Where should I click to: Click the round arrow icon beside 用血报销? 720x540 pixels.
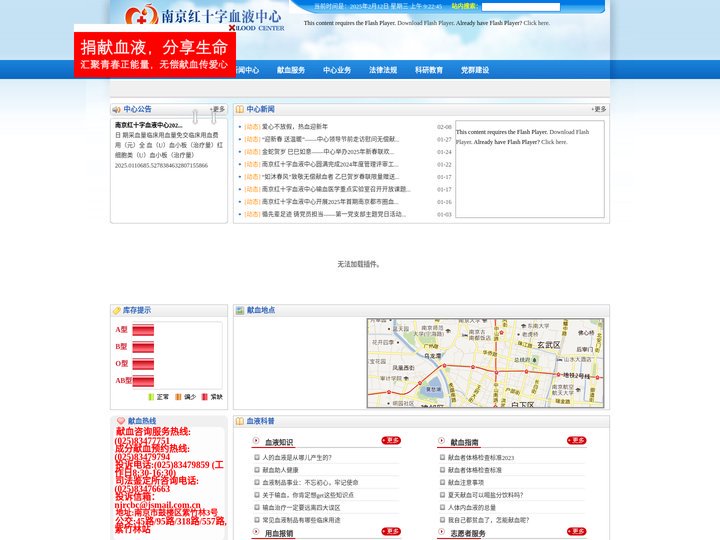(x=256, y=532)
